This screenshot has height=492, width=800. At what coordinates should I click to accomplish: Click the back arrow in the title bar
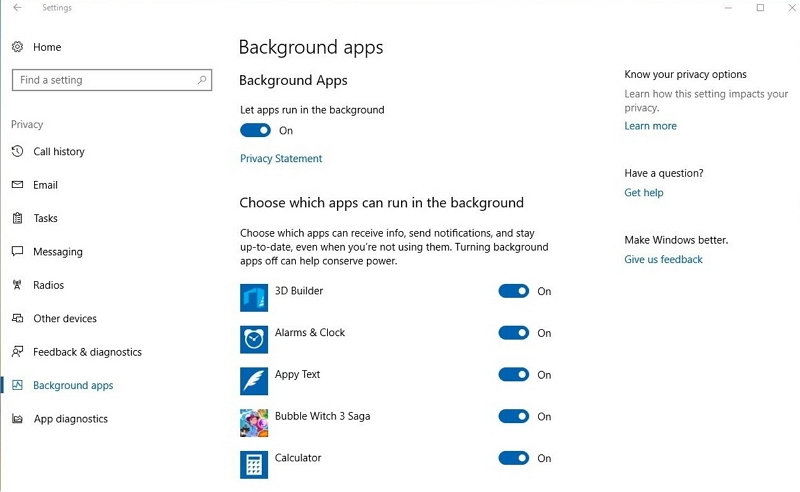click(17, 8)
